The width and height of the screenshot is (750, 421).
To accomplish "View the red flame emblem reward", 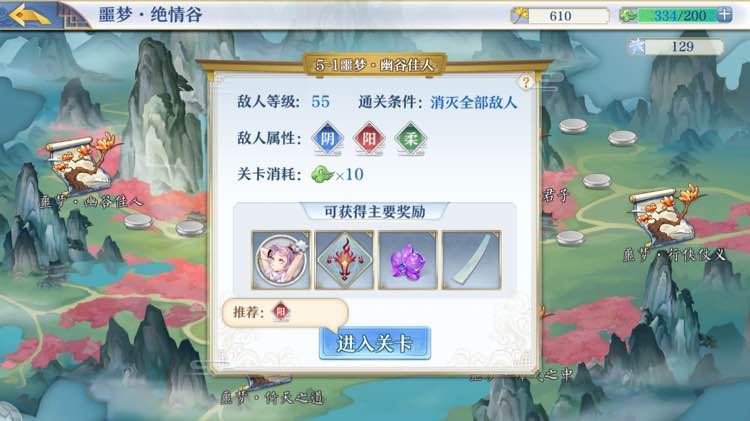I will coord(344,260).
